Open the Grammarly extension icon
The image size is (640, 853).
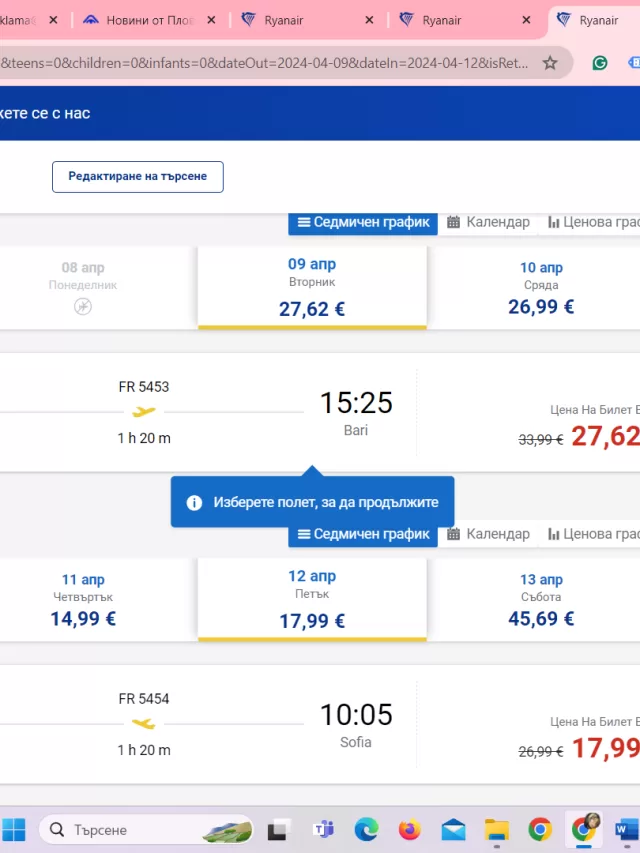pos(600,63)
